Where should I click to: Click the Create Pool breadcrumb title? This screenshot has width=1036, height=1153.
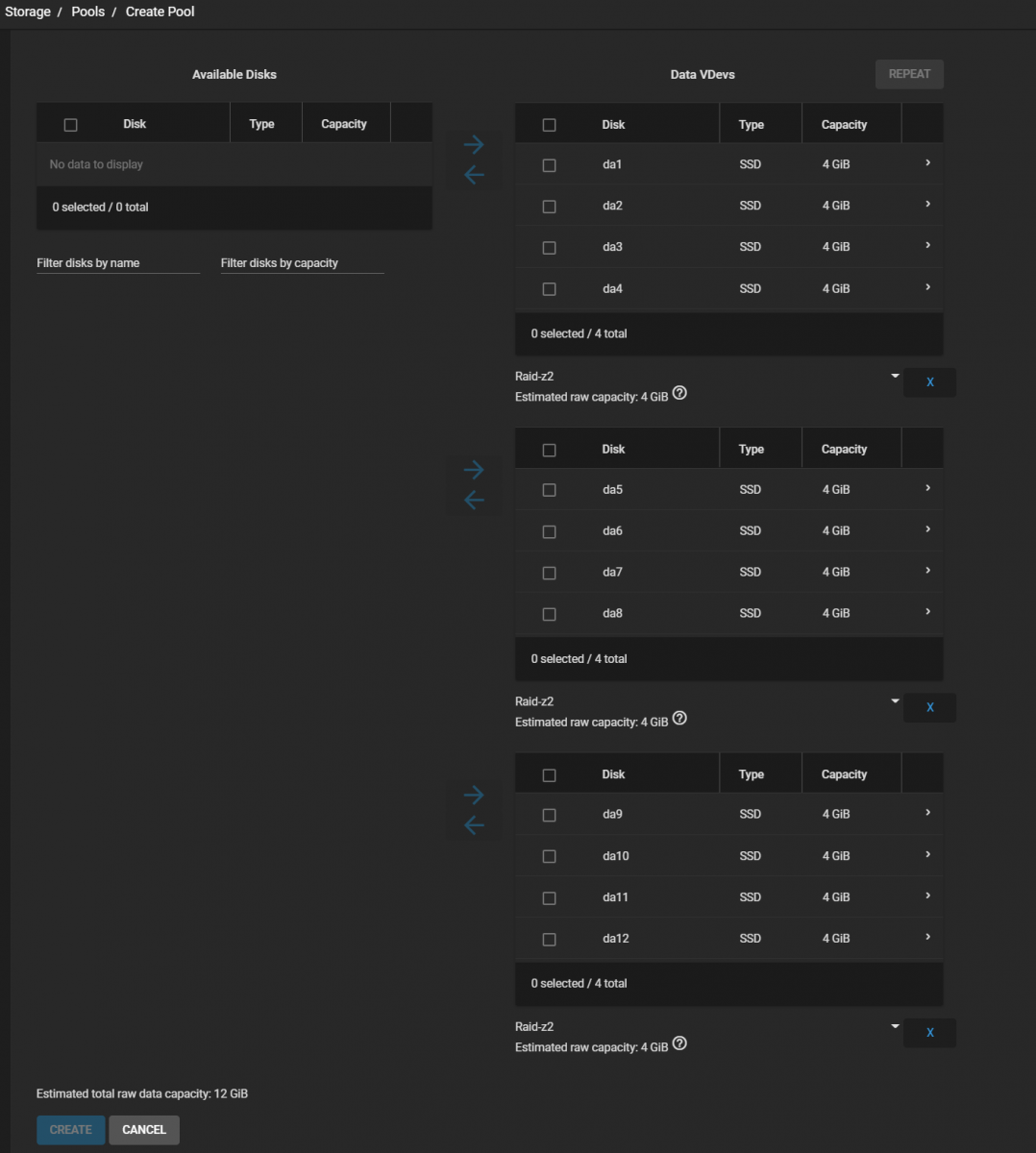[x=160, y=12]
